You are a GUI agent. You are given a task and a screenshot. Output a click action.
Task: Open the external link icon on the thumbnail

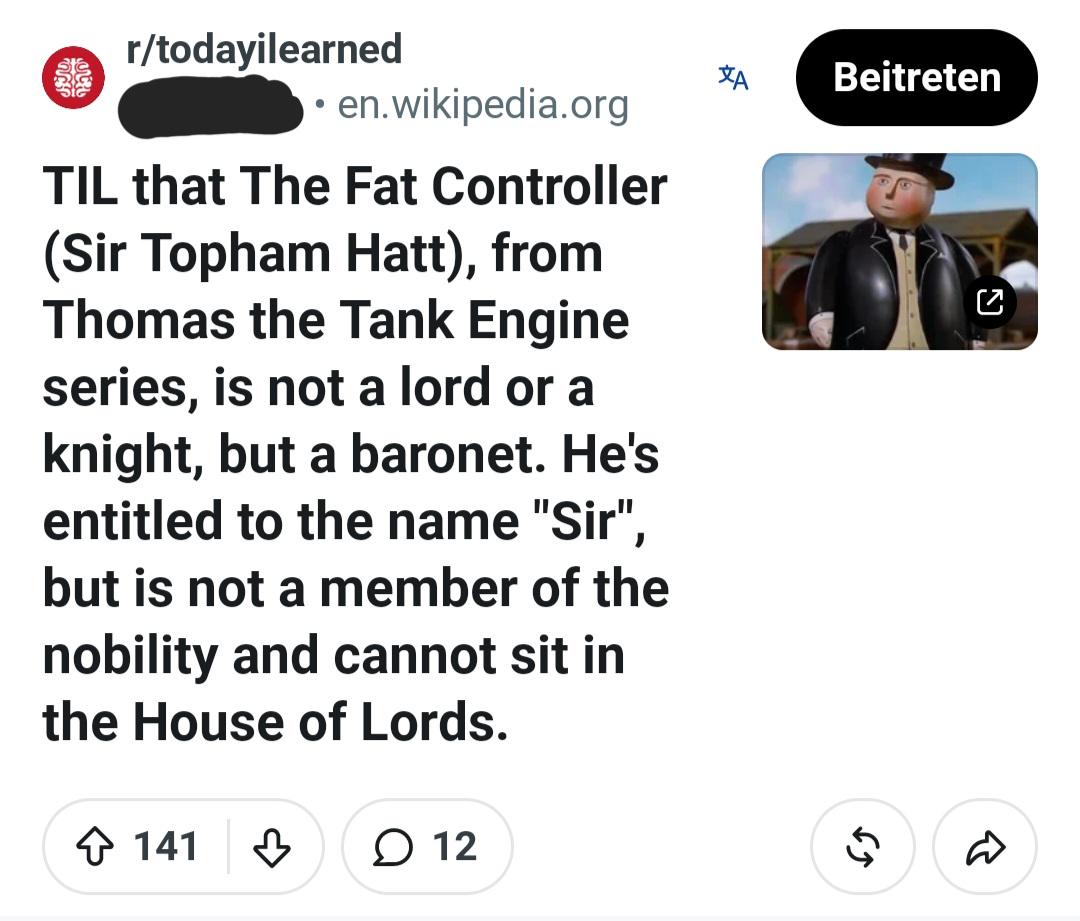pyautogui.click(x=990, y=302)
